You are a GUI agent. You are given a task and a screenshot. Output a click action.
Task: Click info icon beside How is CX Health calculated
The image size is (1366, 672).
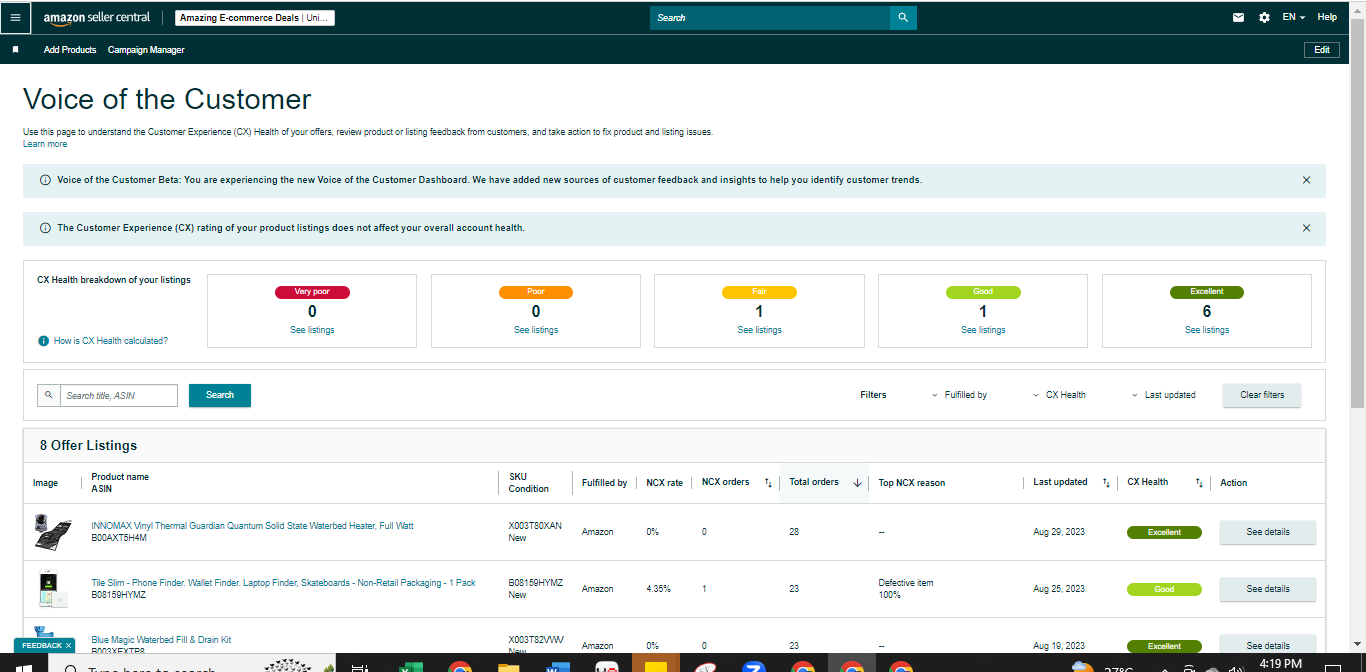pos(43,341)
